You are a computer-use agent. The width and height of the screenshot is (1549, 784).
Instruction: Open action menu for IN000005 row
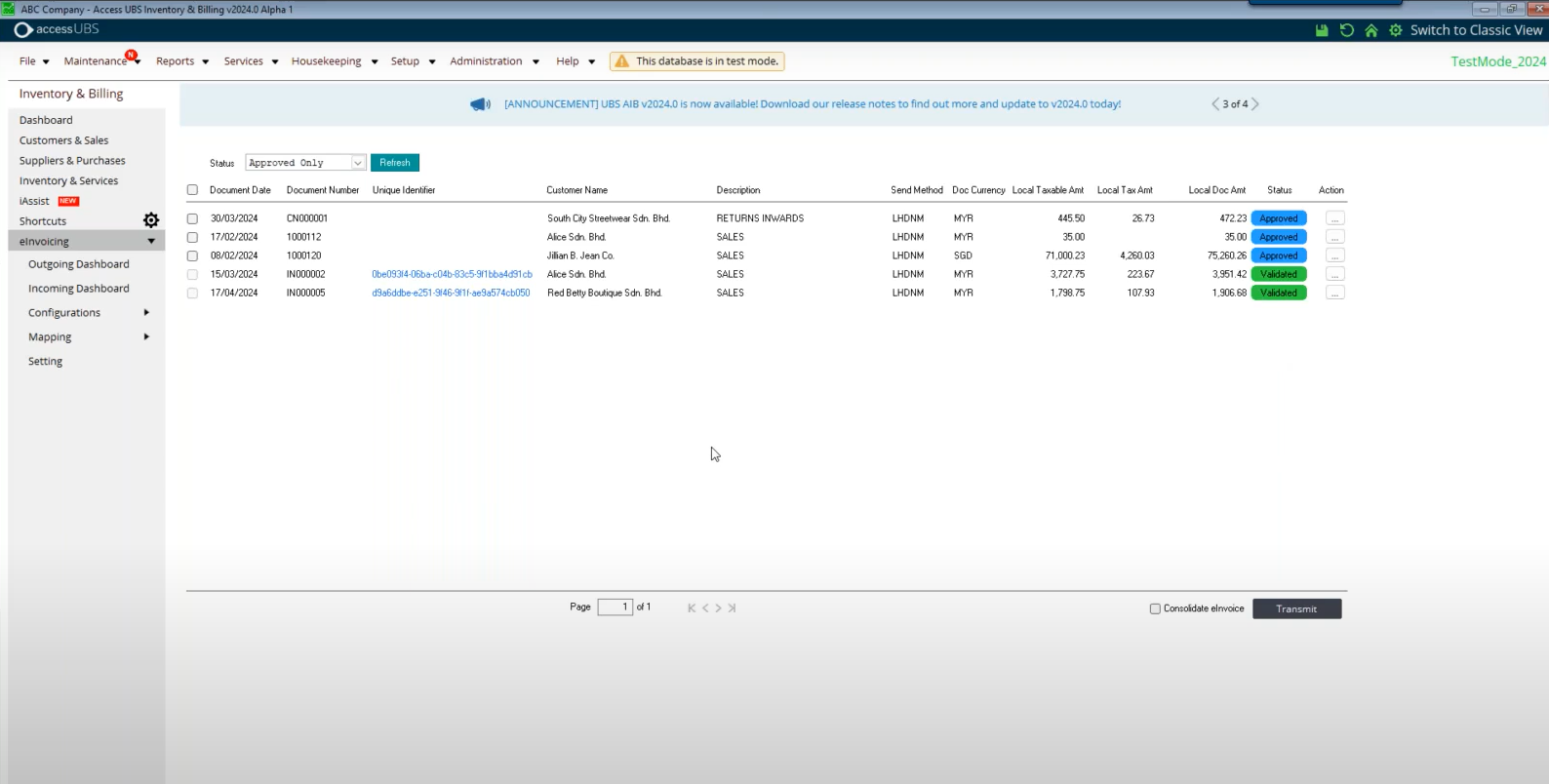[1335, 293]
